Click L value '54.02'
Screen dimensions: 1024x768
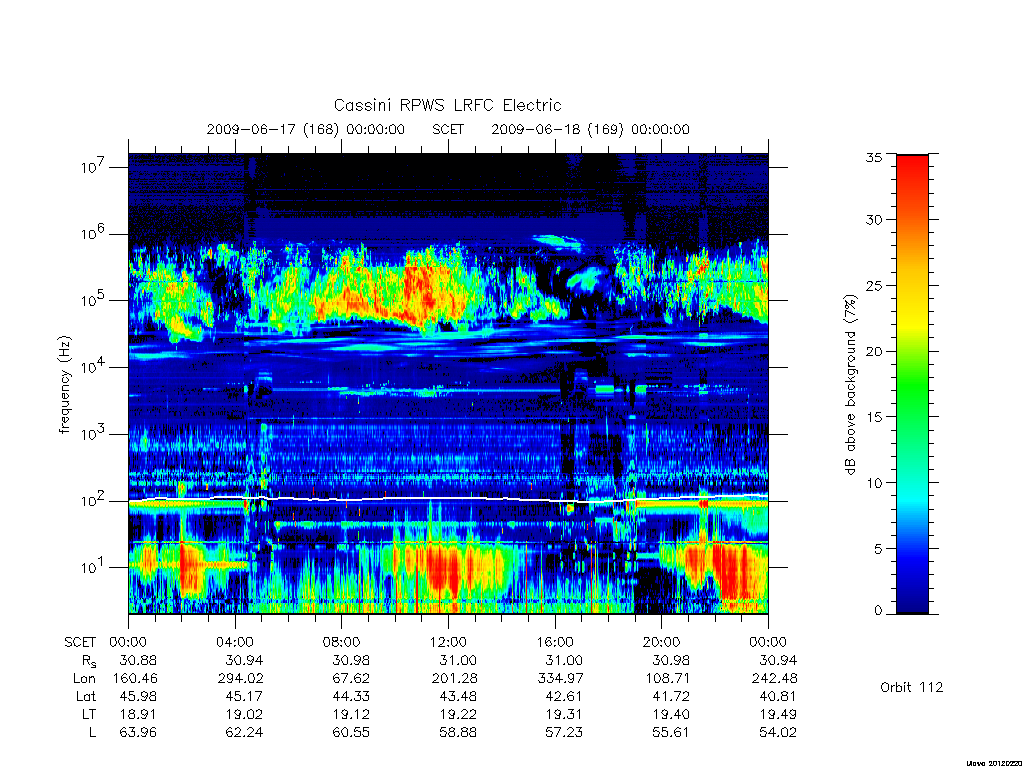(778, 733)
